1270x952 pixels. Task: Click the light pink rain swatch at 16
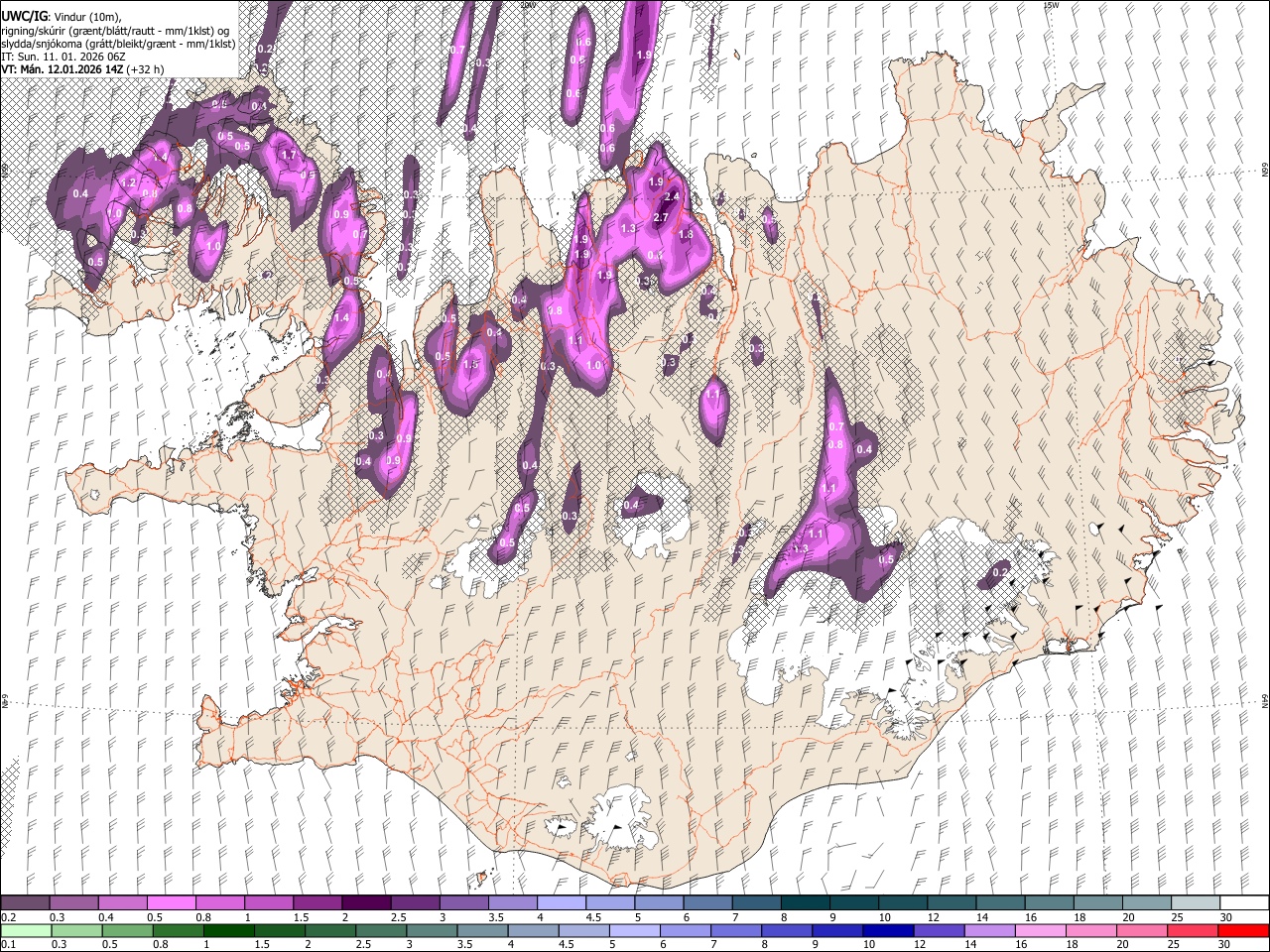1041,930
